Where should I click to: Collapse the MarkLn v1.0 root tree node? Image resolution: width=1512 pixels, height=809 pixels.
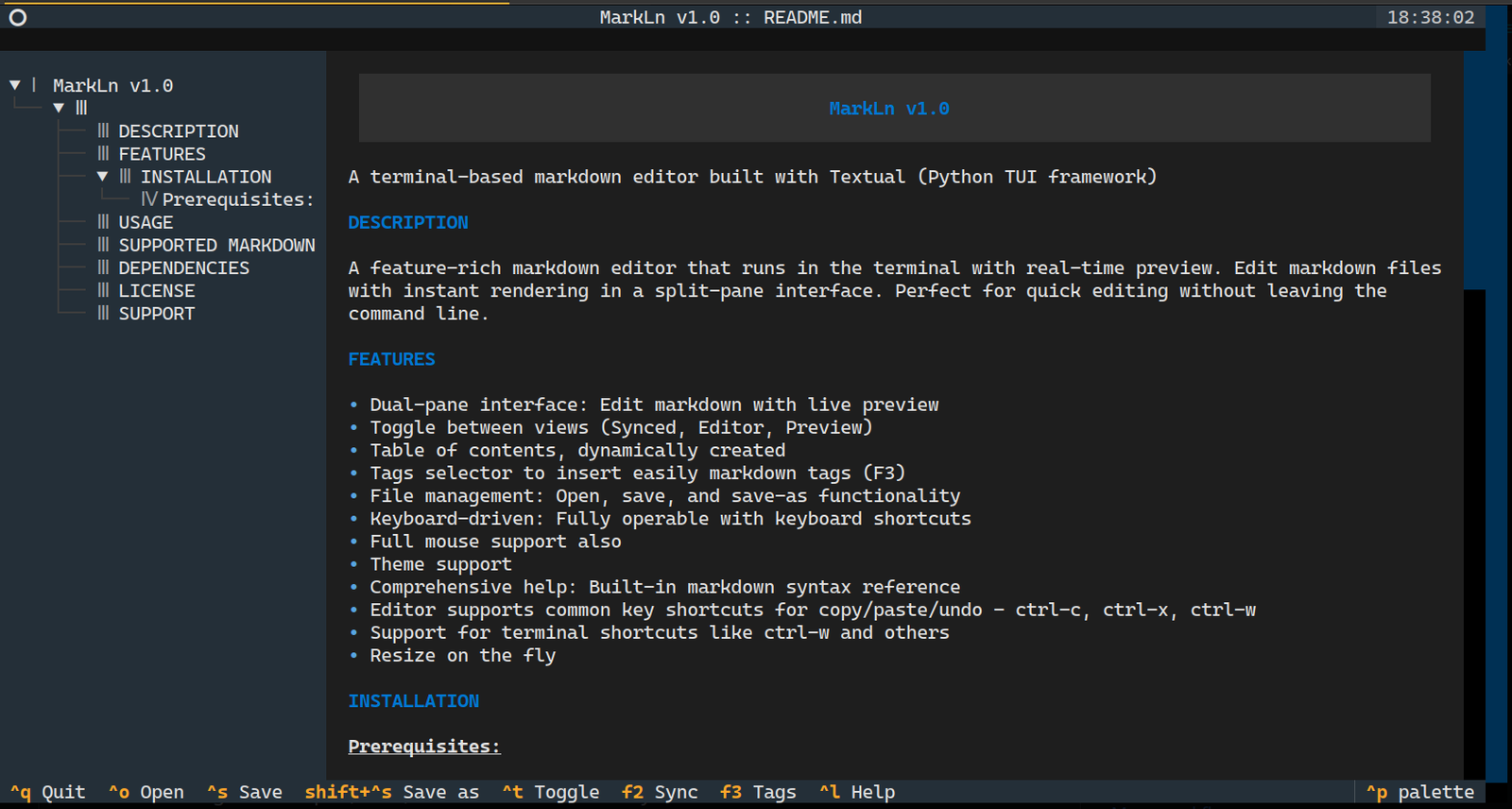tap(15, 85)
